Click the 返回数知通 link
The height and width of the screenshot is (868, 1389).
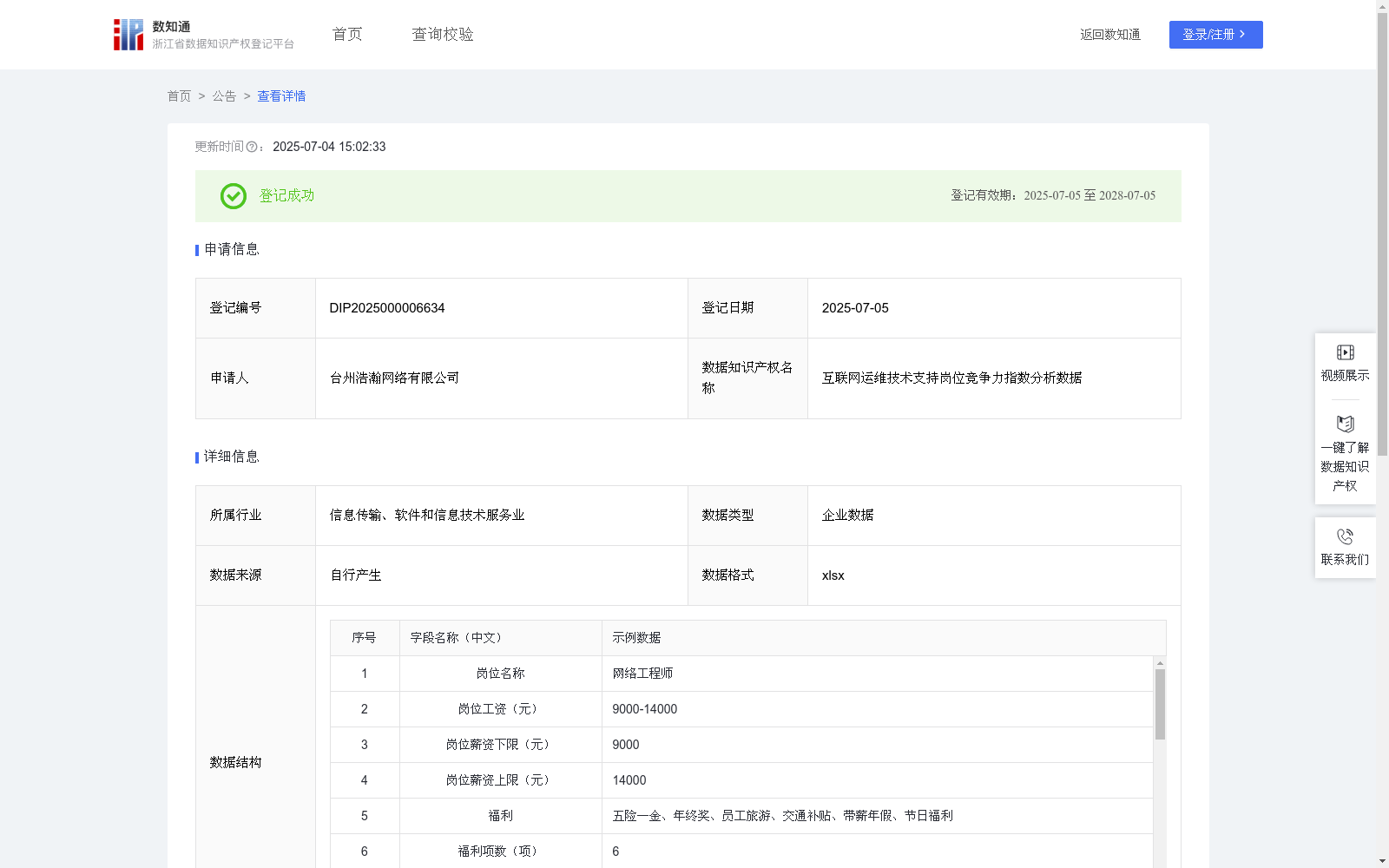[1110, 35]
